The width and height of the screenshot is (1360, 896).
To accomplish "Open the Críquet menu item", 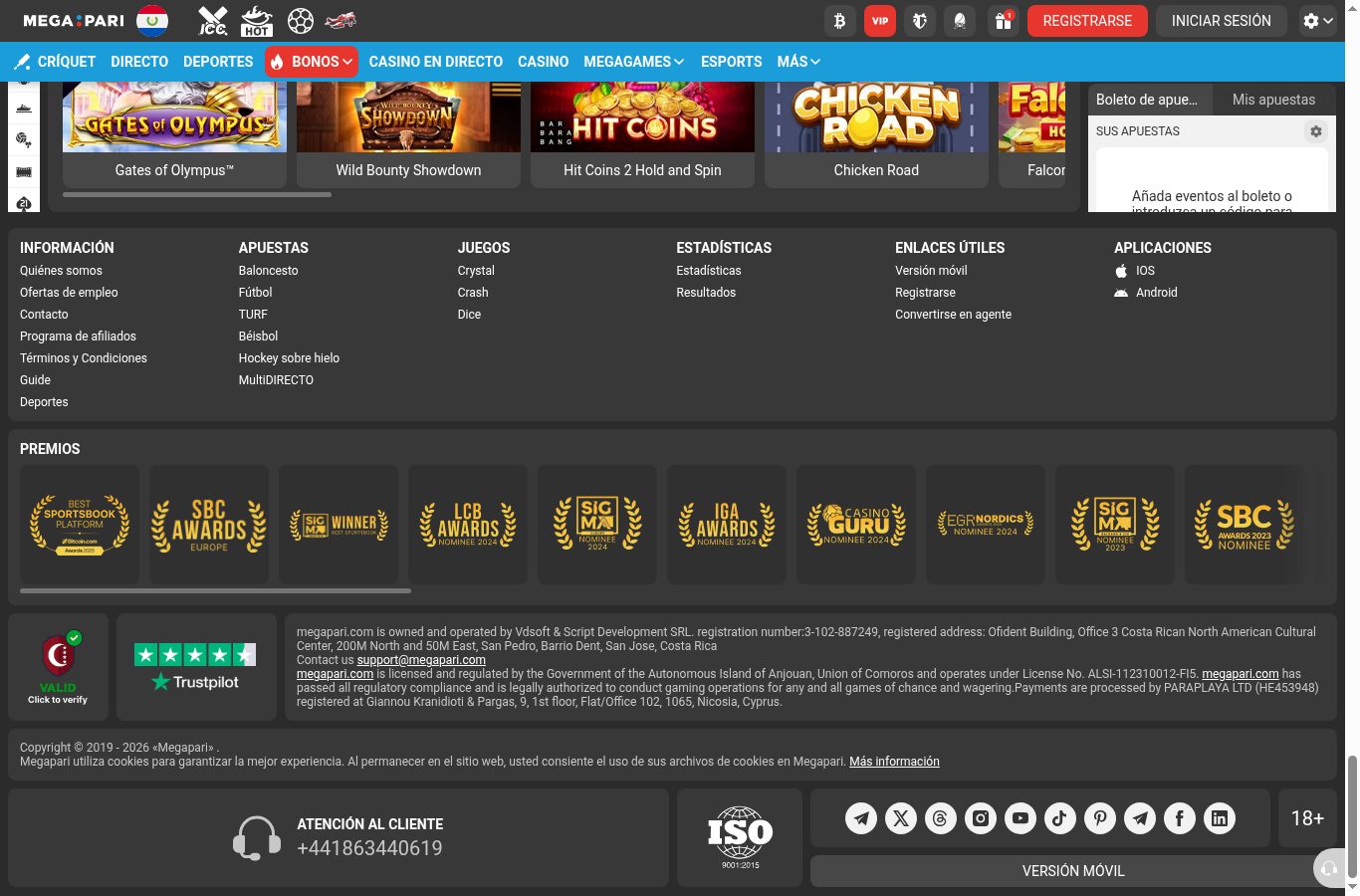I will click(x=55, y=62).
